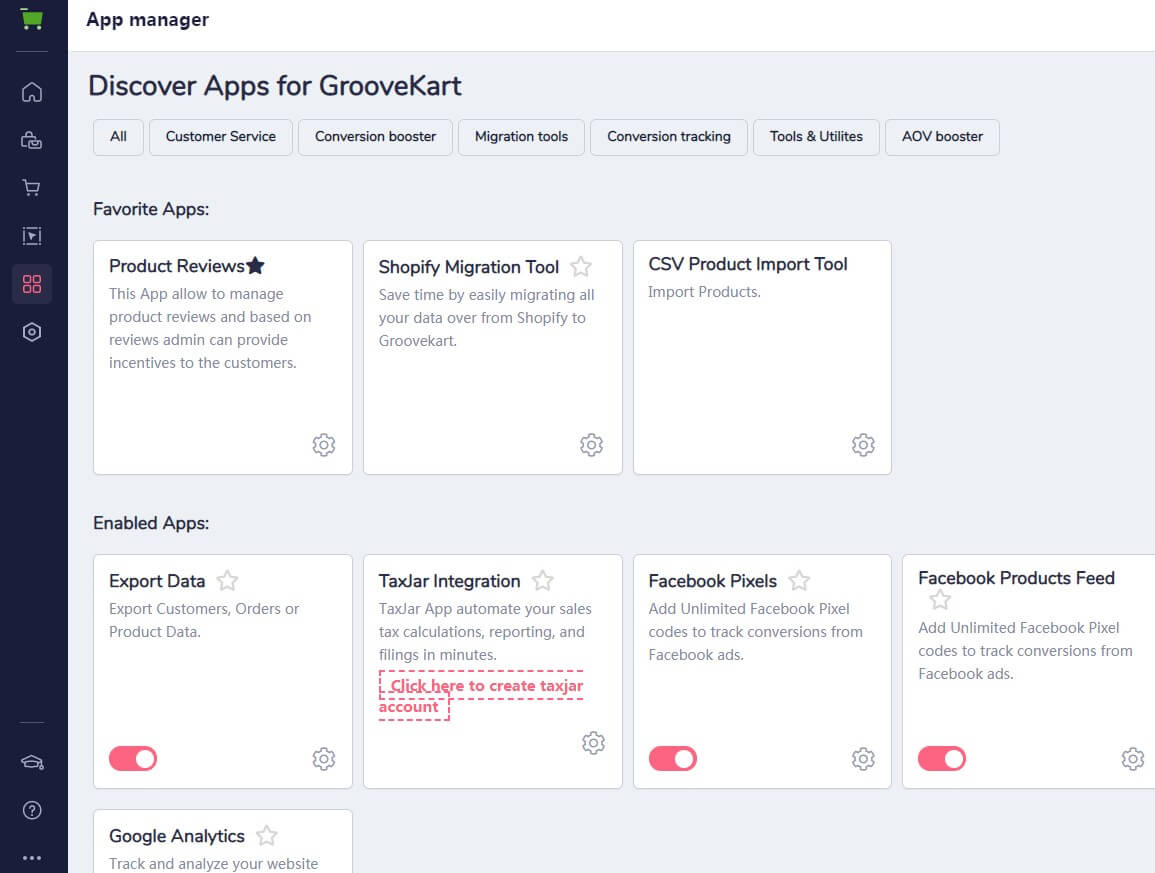Open TaxJar Integration settings gear
Screen dimensions: 1155x873
click(x=593, y=743)
